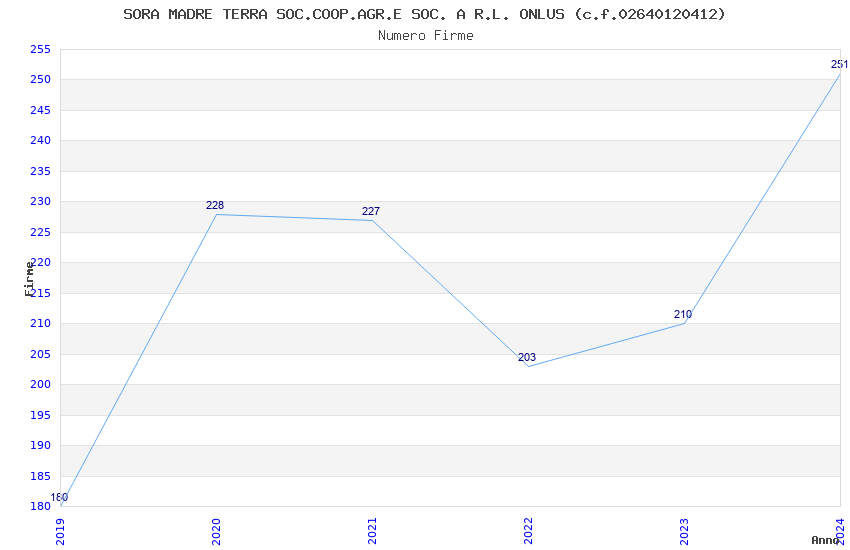Click the Anno axis title
The image size is (850, 550).
(825, 540)
